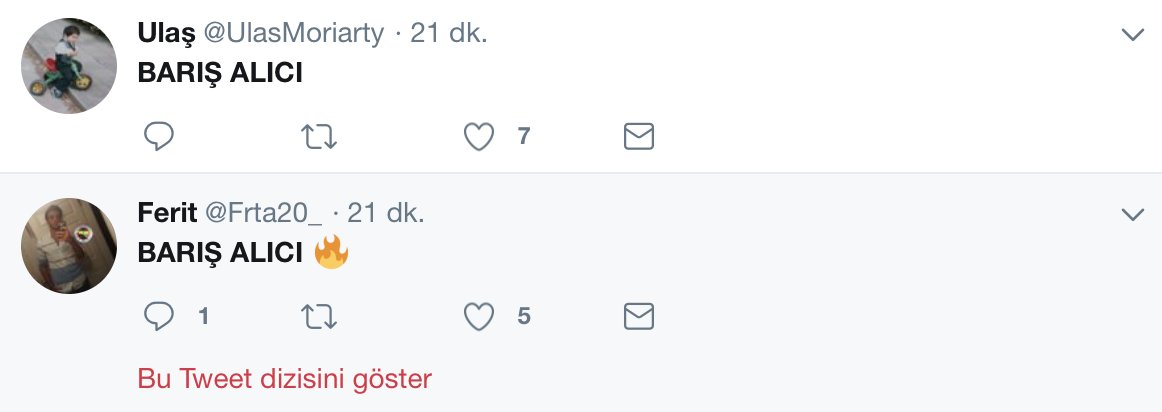The height and width of the screenshot is (412, 1162).
Task: Like Ferit's tweet with 5 likes
Action: [x=480, y=317]
